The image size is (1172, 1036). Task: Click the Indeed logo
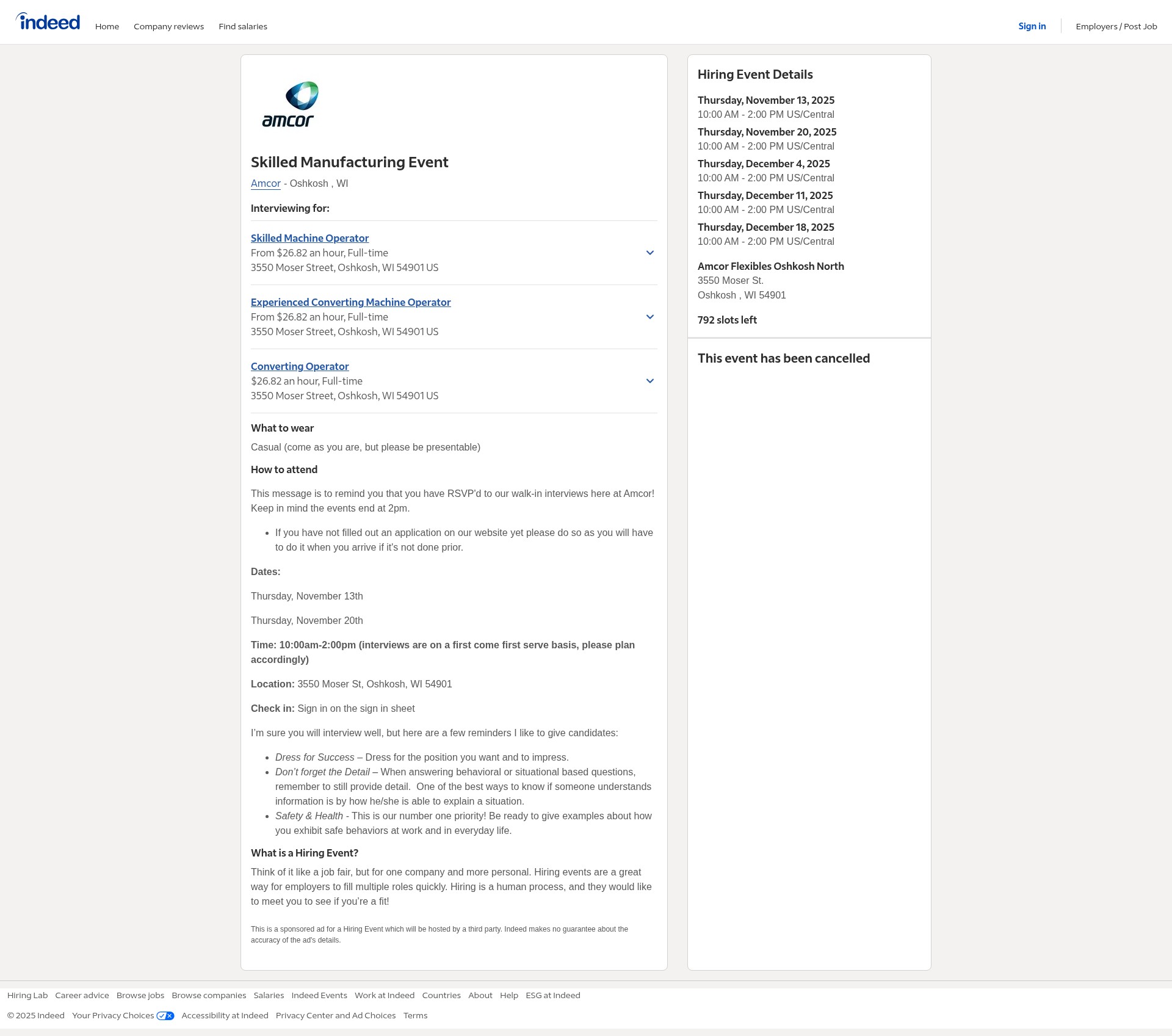point(48,21)
